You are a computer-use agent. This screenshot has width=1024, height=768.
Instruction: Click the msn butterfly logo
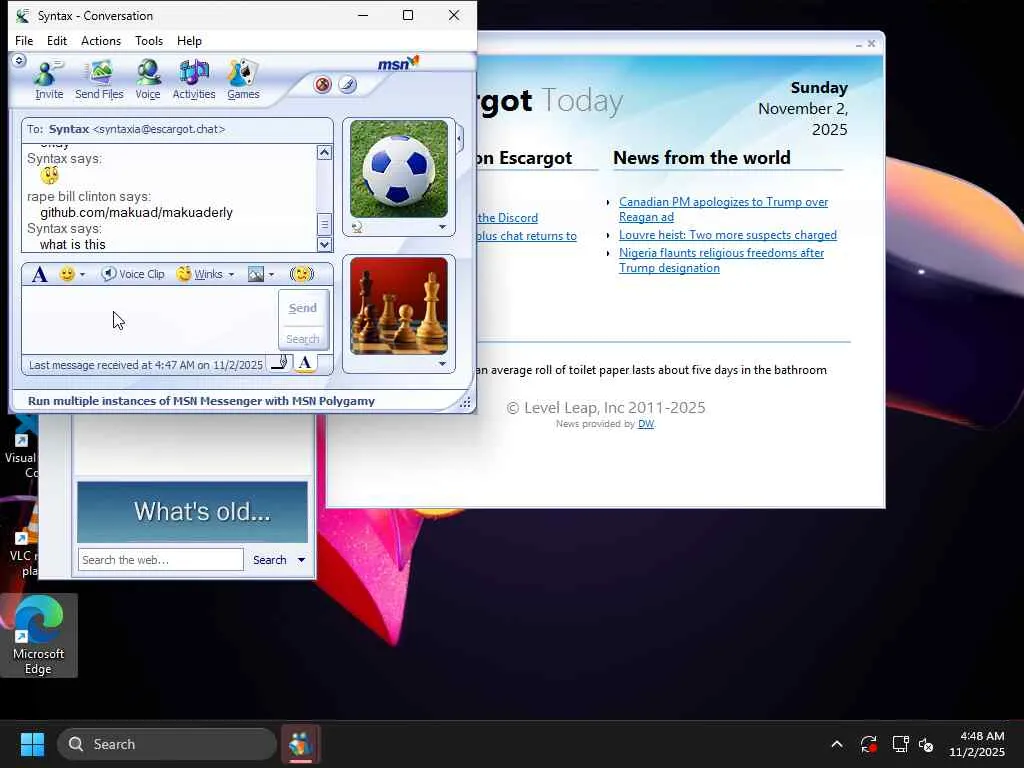pos(398,63)
